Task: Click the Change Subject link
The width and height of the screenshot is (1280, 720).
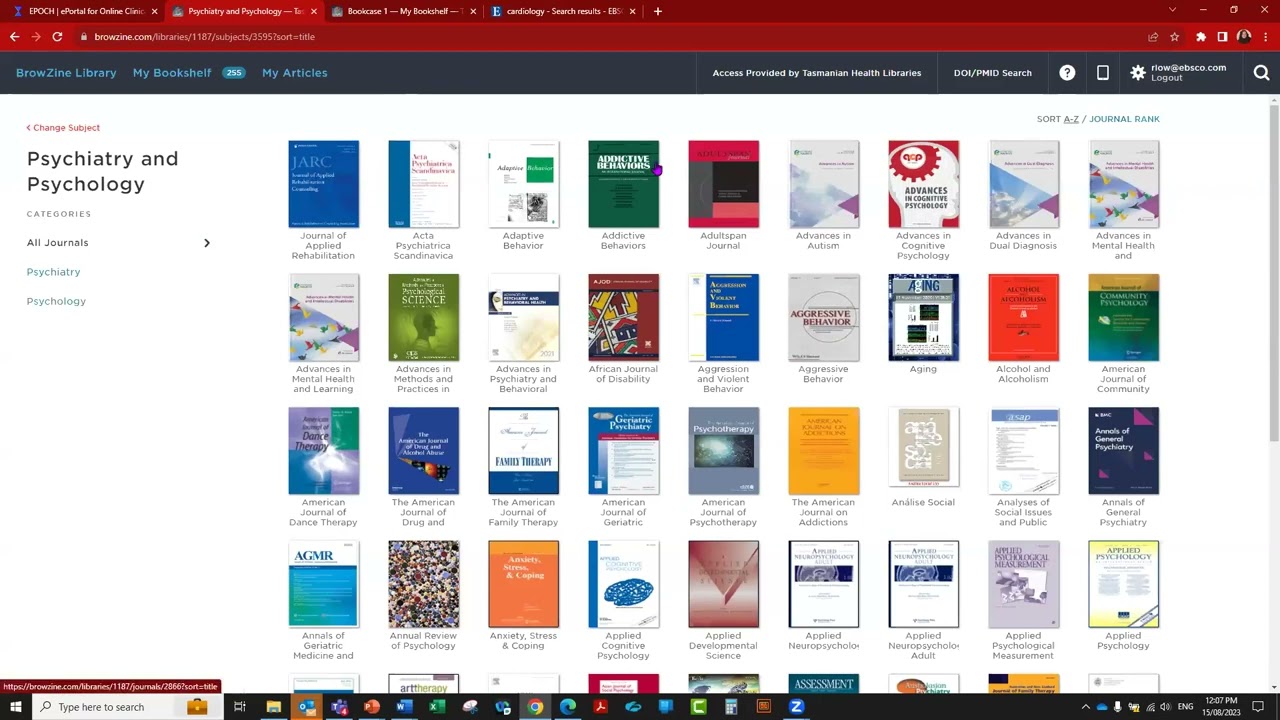Action: pyautogui.click(x=63, y=128)
